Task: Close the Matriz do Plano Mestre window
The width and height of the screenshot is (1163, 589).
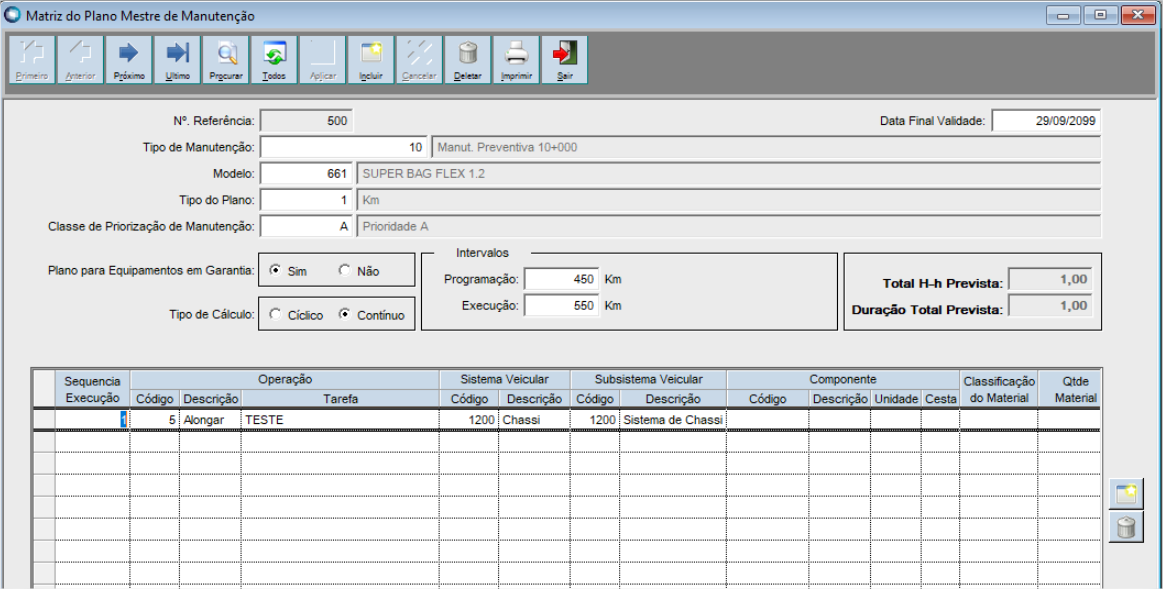Action: coord(1138,15)
